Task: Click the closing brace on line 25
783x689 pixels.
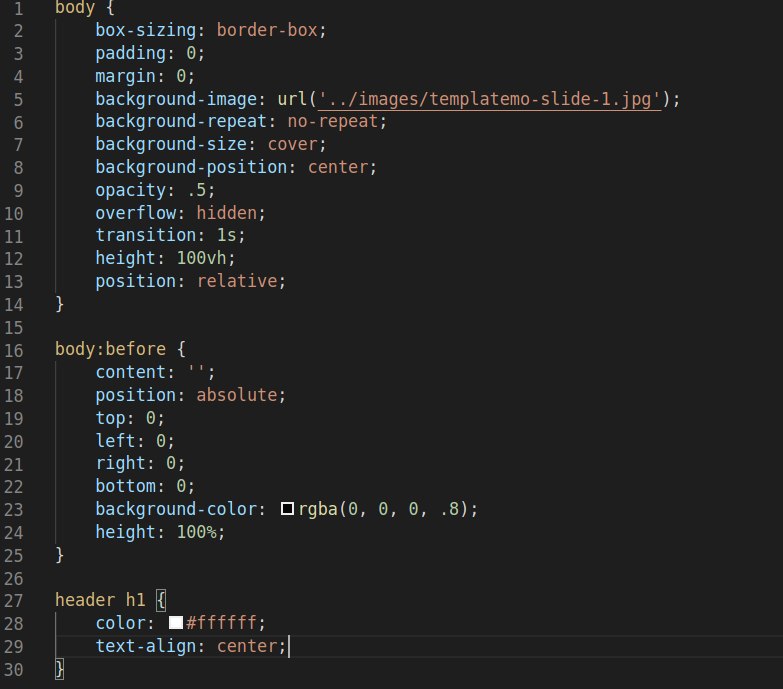Action: 59,555
